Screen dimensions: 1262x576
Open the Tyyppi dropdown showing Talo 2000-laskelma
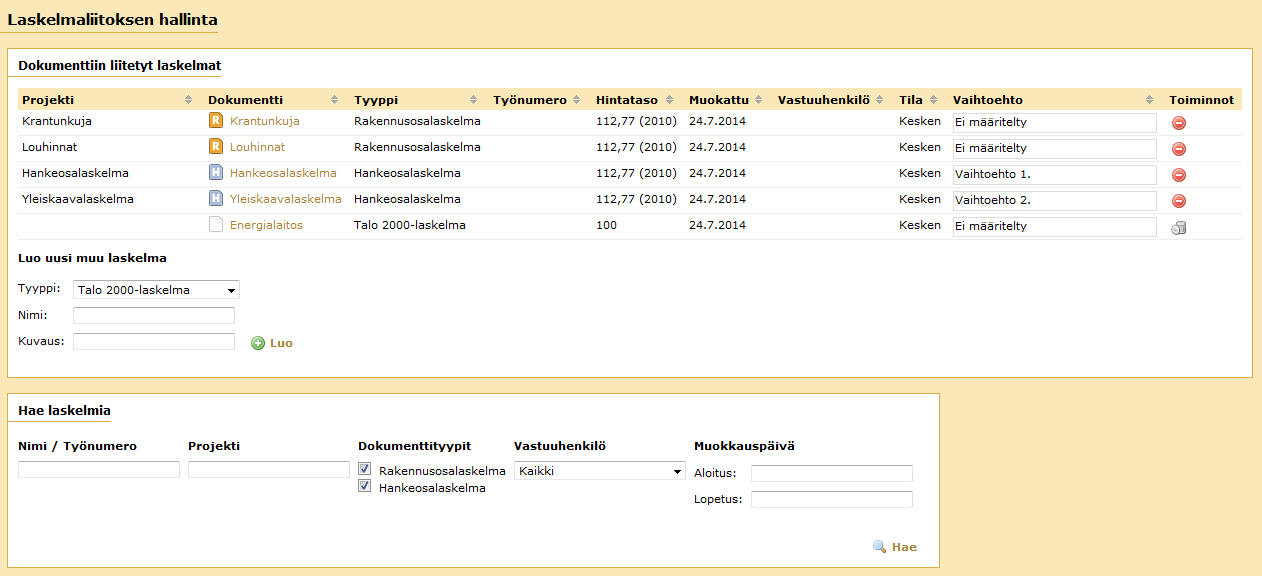156,290
